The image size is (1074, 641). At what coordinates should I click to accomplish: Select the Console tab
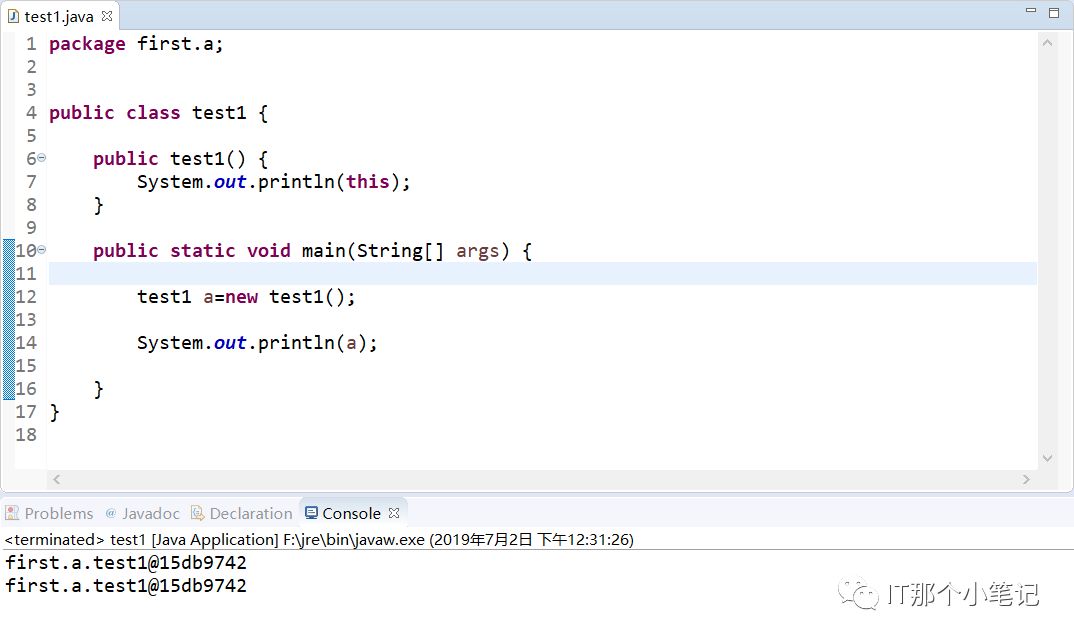tap(351, 513)
